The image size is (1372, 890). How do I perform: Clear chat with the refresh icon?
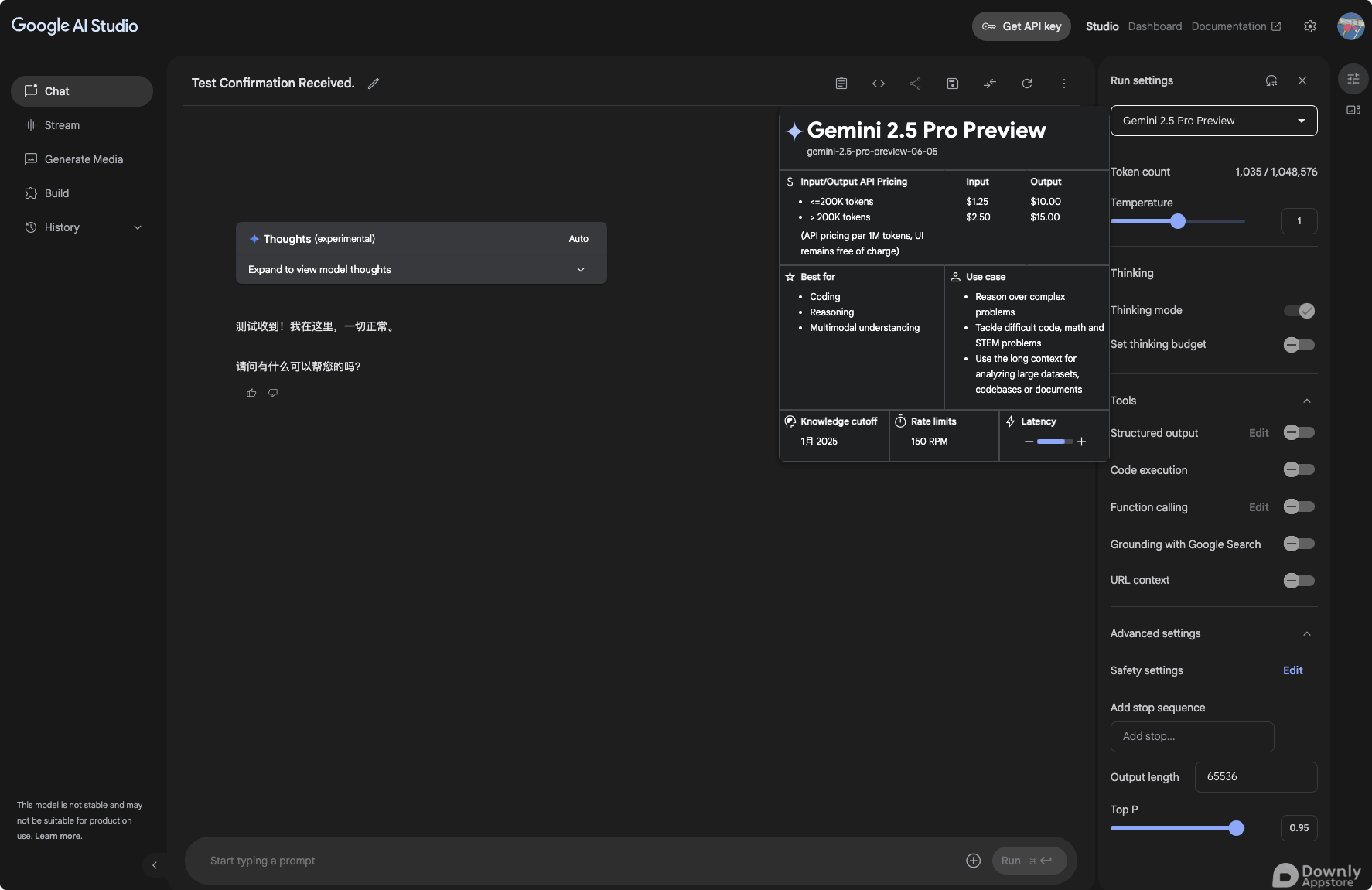pos(1027,84)
